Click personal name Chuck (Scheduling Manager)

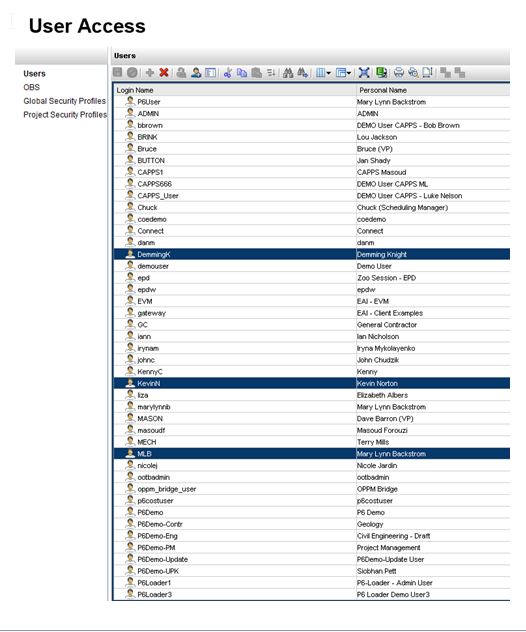coord(402,208)
